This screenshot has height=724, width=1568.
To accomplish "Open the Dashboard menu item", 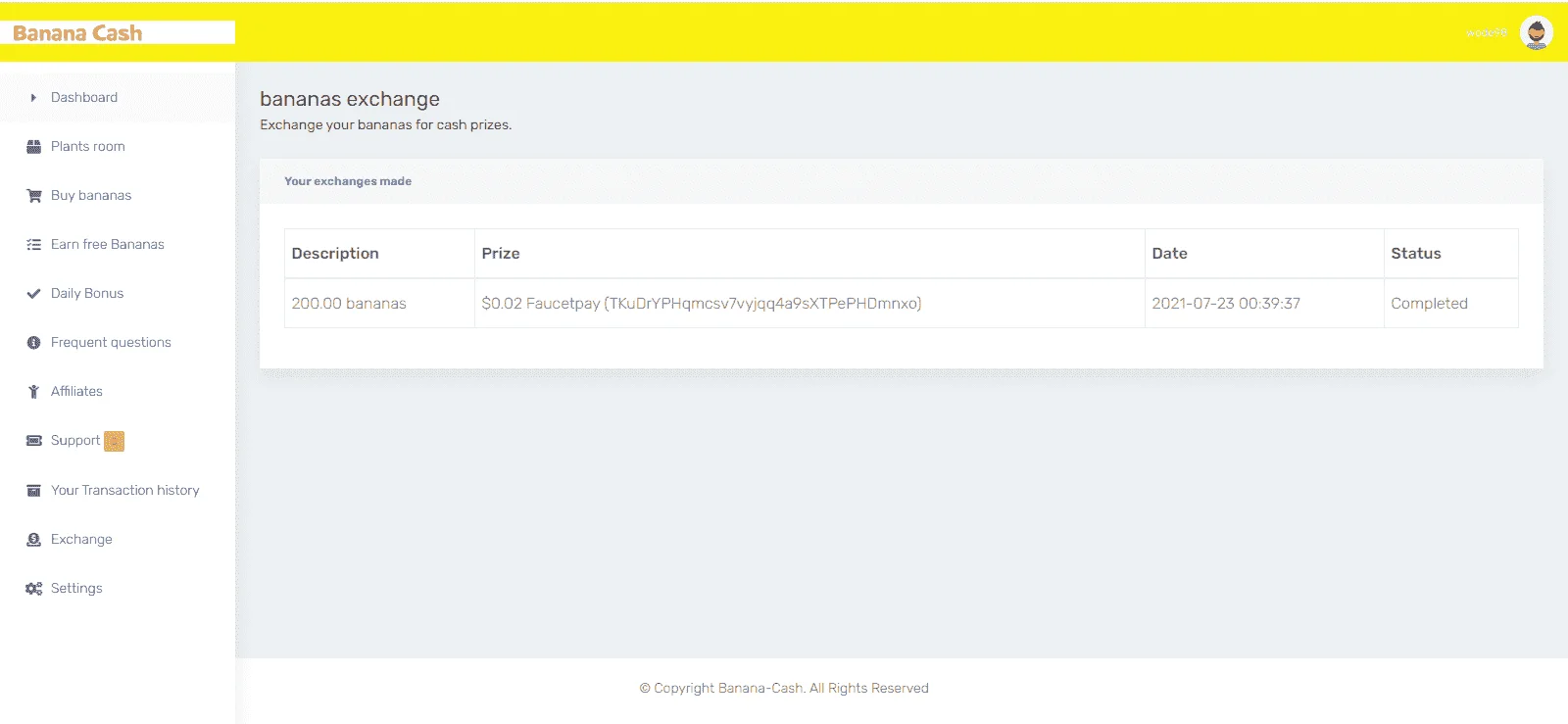I will (84, 98).
